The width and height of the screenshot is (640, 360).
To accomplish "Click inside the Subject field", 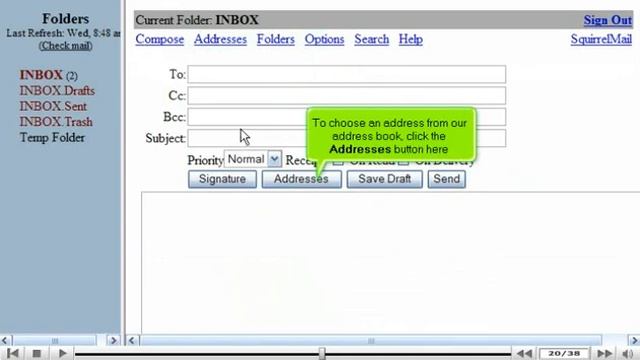I will (347, 138).
